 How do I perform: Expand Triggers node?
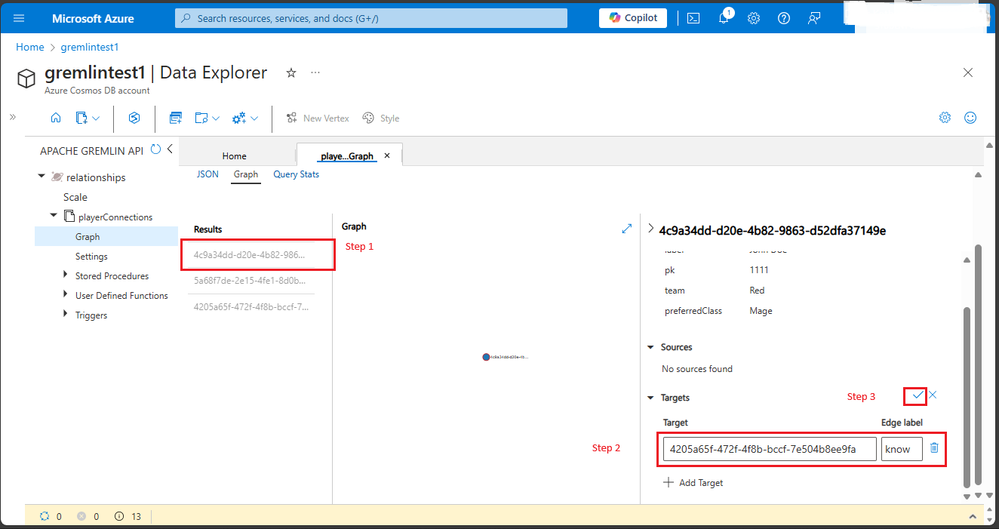(65, 314)
